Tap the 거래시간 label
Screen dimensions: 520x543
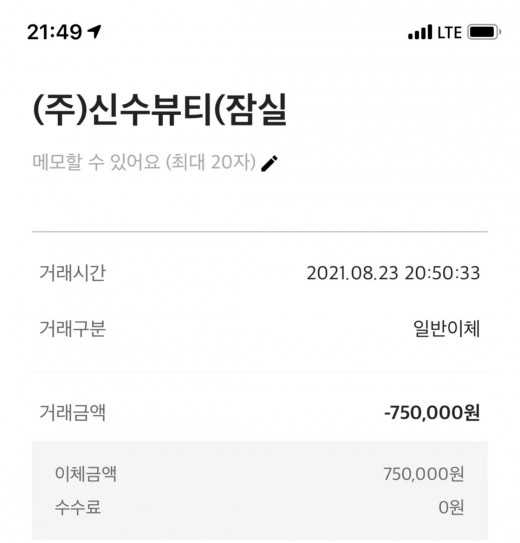coord(72,273)
